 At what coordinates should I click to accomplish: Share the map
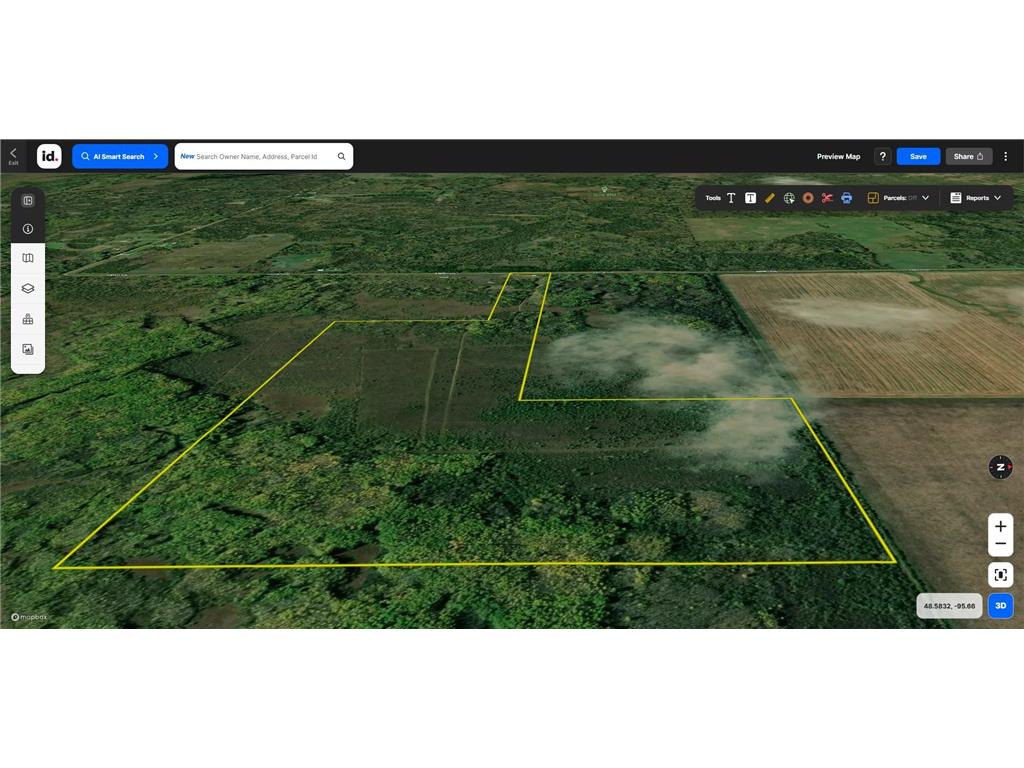(x=968, y=157)
